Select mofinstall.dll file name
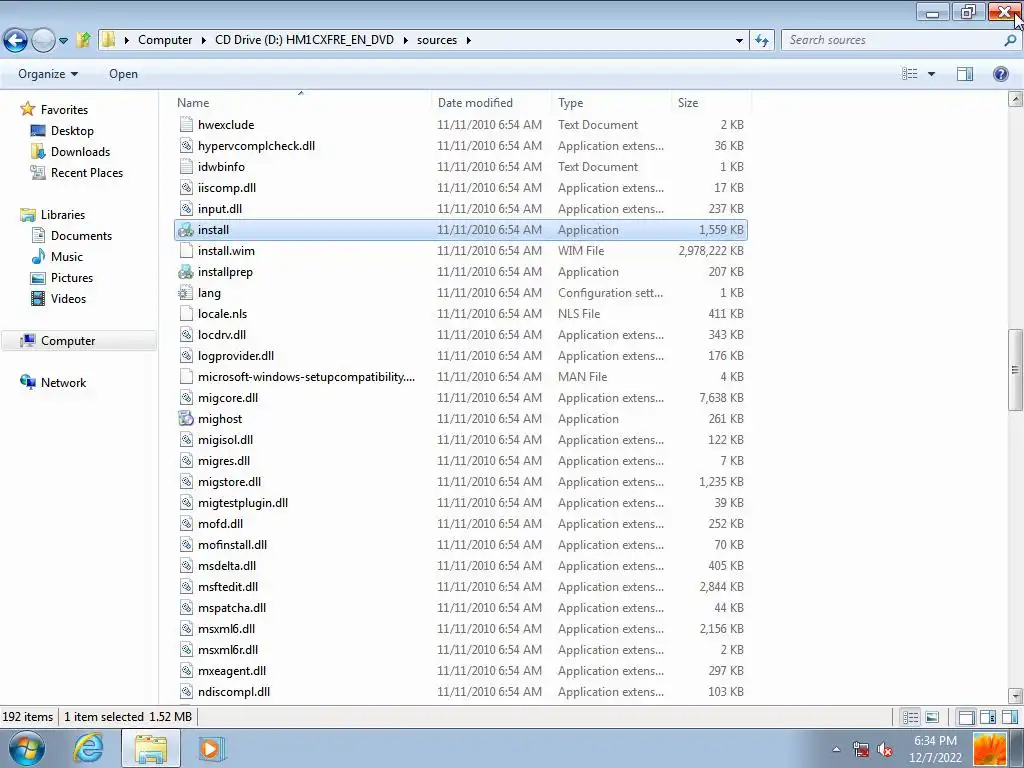 (x=232, y=545)
